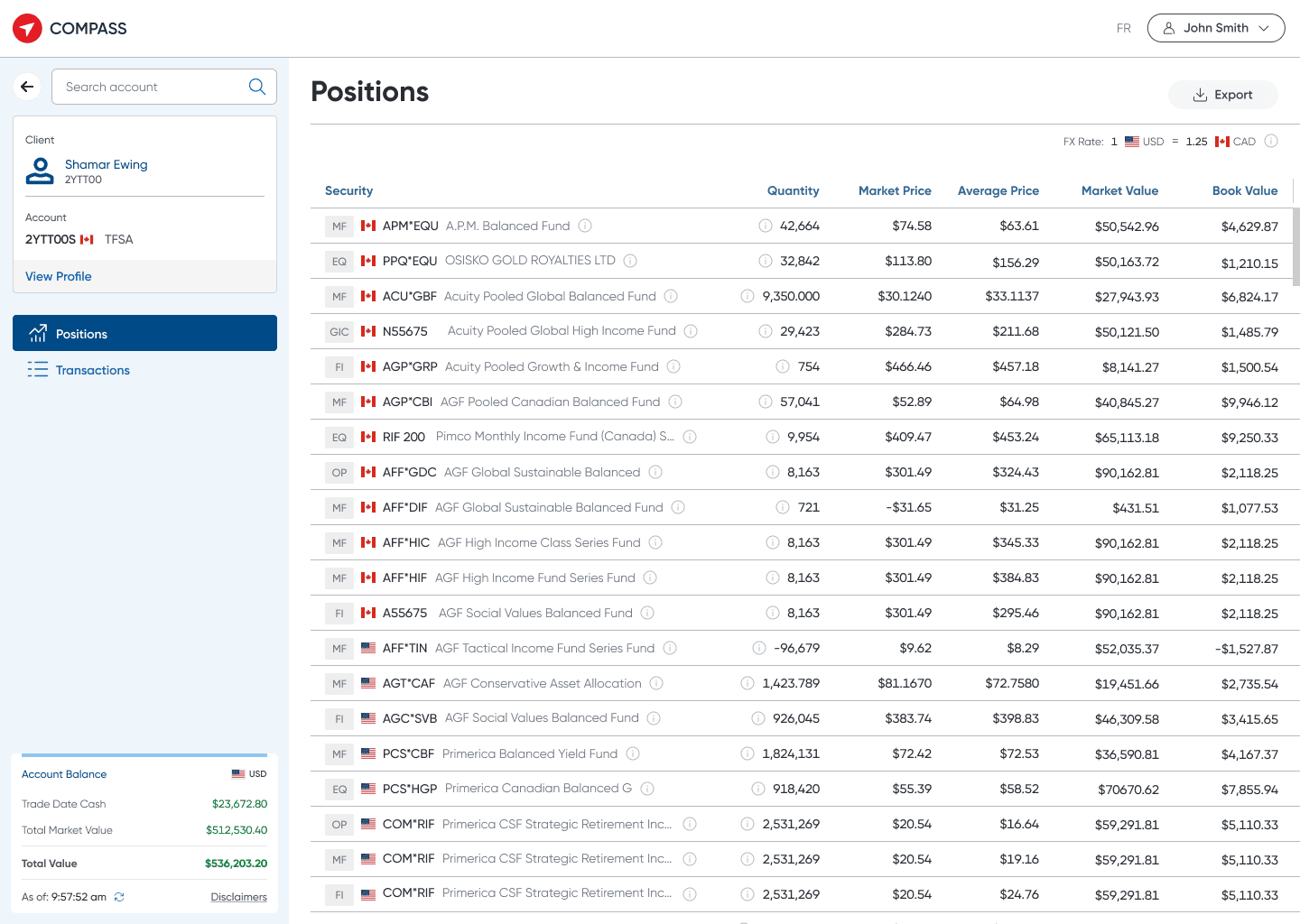Open the Disclaimers link
Viewport: 1300px width, 924px height.
click(238, 897)
